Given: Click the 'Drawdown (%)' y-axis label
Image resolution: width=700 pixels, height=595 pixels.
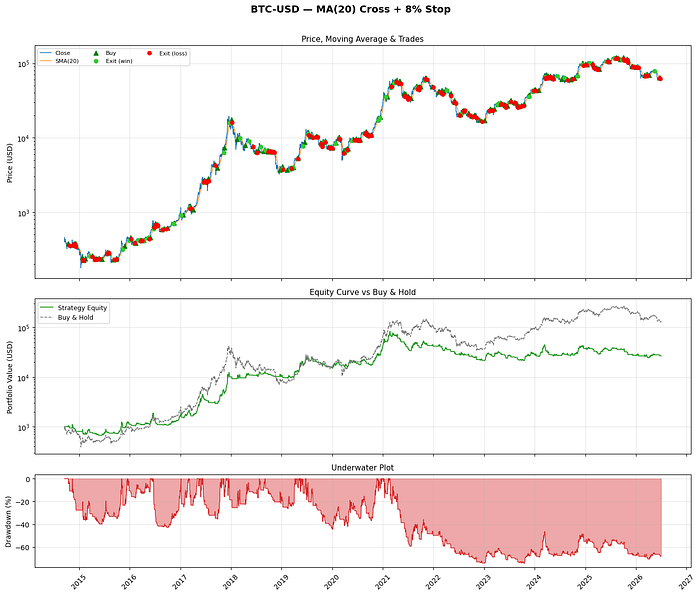Looking at the screenshot, I should tap(8, 521).
